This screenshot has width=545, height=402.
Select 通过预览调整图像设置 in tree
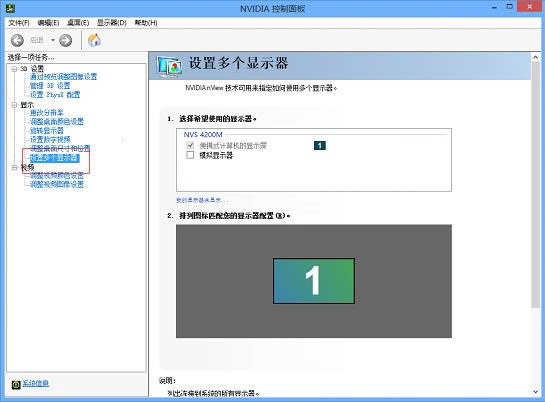63,76
